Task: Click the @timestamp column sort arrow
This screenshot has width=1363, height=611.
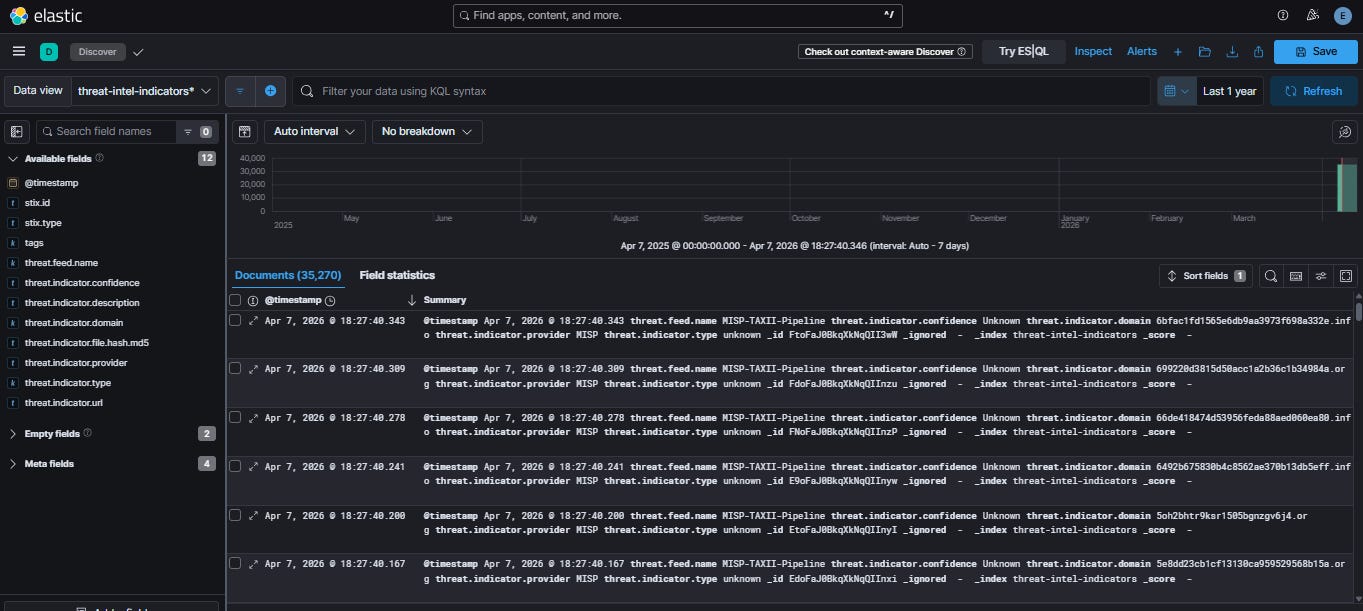Action: [411, 300]
